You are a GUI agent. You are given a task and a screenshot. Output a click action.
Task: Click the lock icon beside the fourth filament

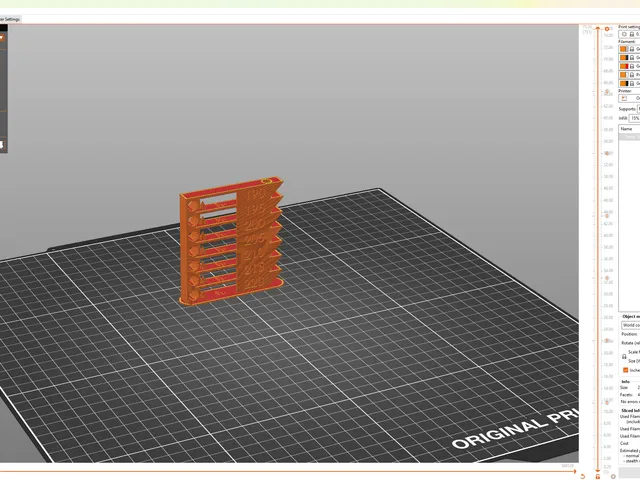(x=632, y=75)
